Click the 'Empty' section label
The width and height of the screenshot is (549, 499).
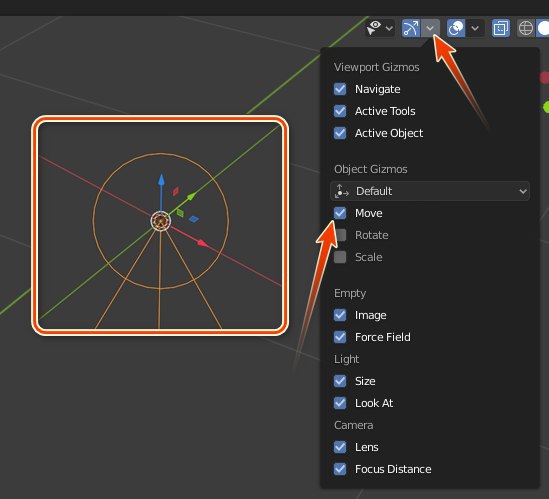pyautogui.click(x=350, y=293)
